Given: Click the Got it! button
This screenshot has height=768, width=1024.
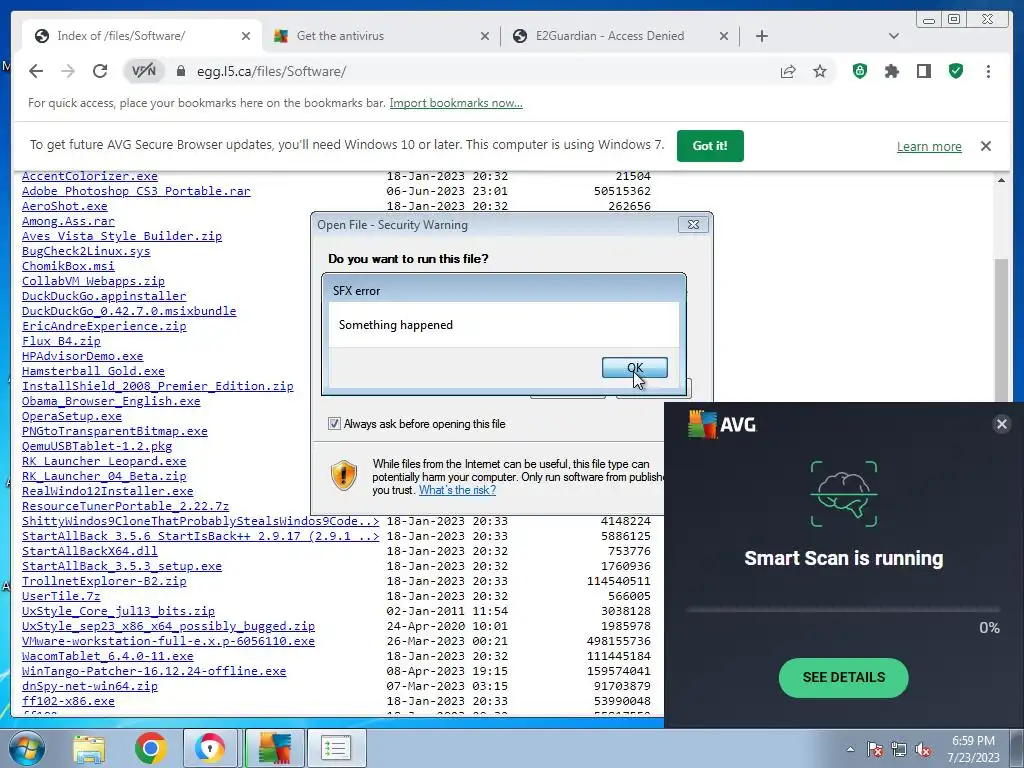Looking at the screenshot, I should pos(710,146).
